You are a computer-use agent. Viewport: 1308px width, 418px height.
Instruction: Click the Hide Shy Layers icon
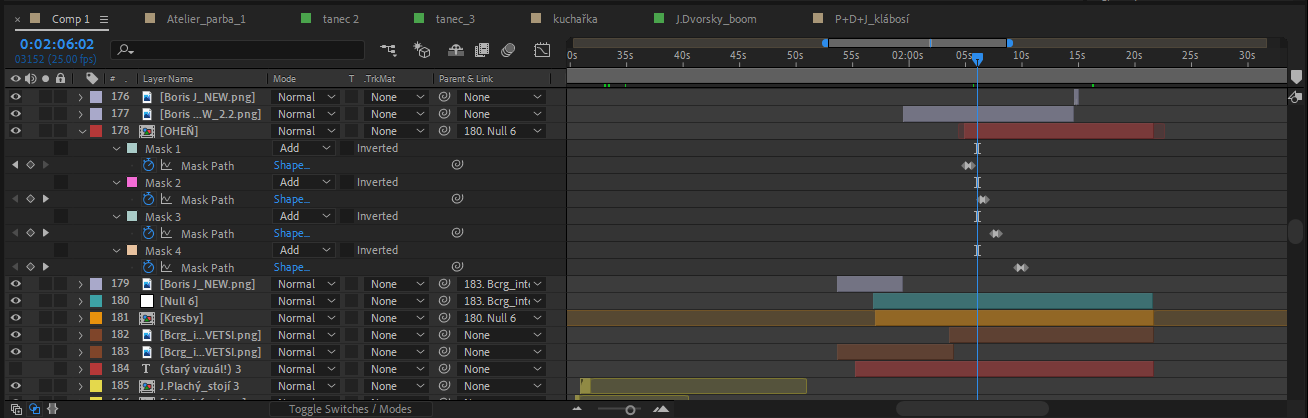click(x=455, y=49)
